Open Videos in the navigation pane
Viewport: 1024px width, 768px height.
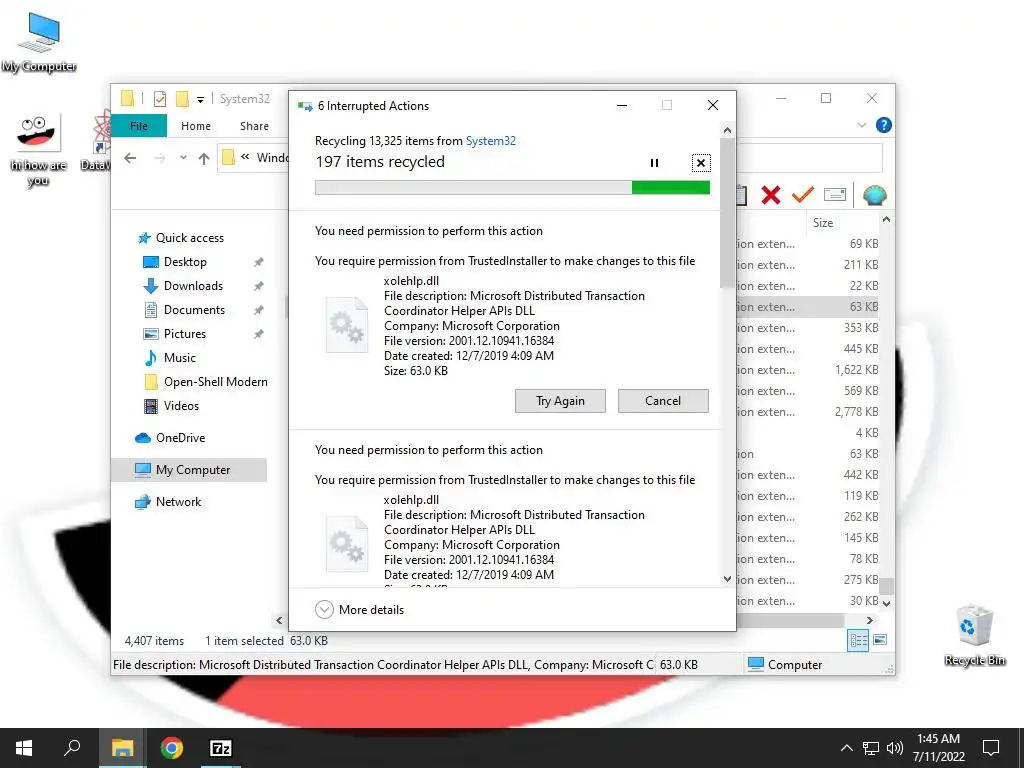(x=181, y=406)
